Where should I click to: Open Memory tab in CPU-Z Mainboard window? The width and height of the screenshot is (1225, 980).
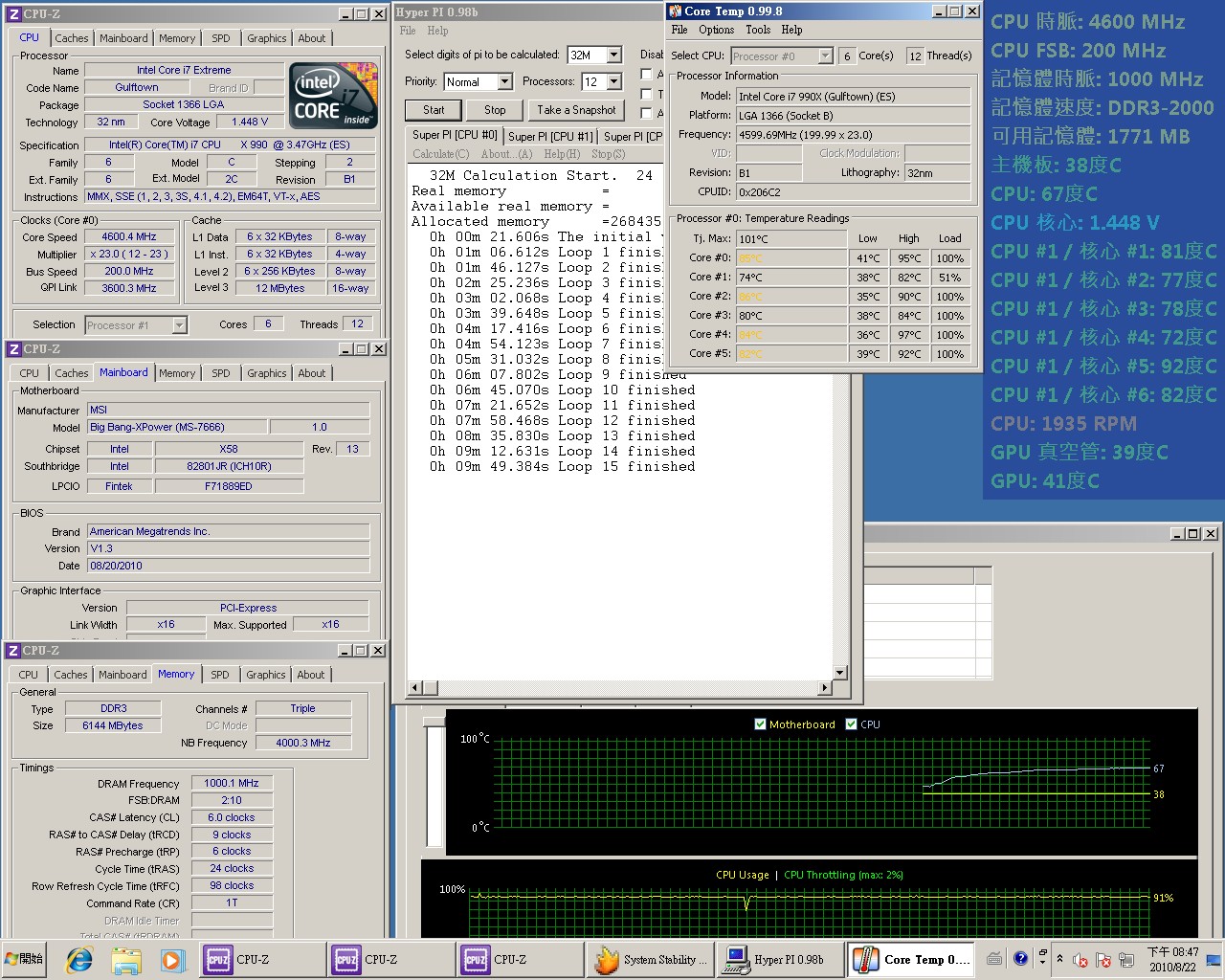177,373
